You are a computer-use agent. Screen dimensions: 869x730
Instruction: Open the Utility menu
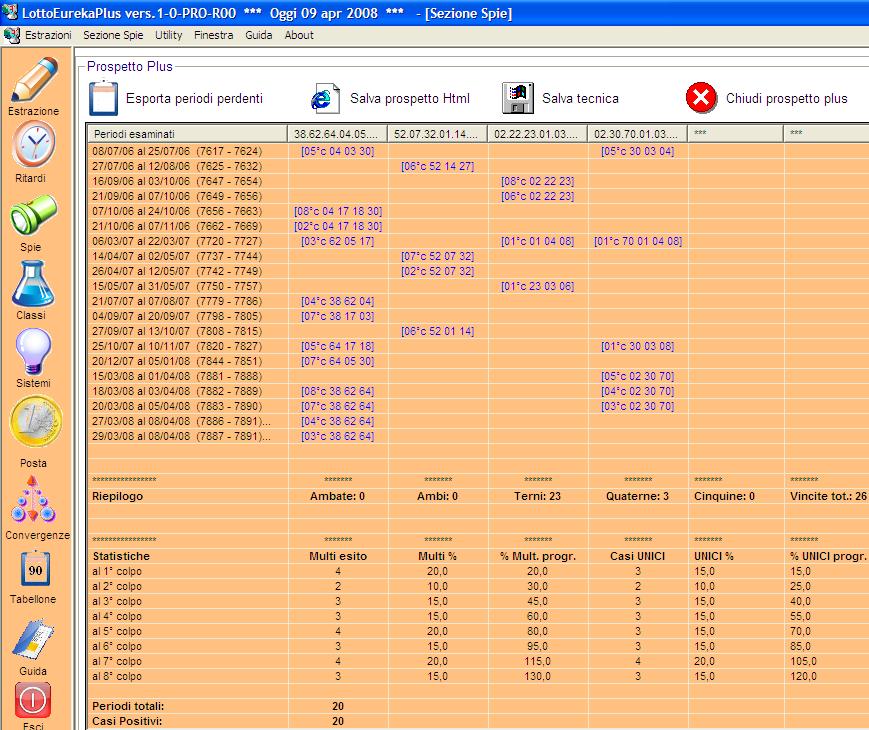pyautogui.click(x=168, y=35)
